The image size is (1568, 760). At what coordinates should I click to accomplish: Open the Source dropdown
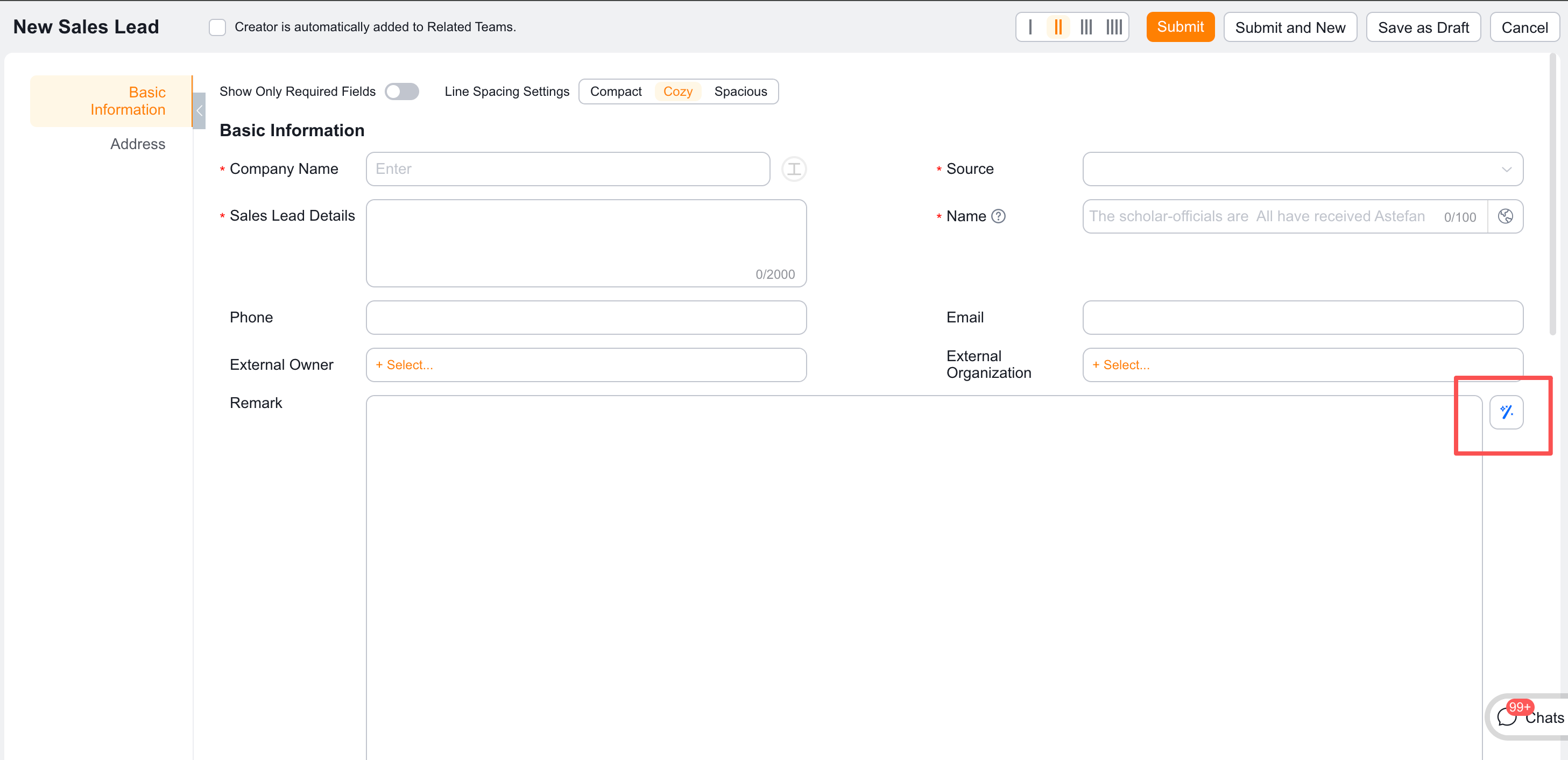point(1303,168)
